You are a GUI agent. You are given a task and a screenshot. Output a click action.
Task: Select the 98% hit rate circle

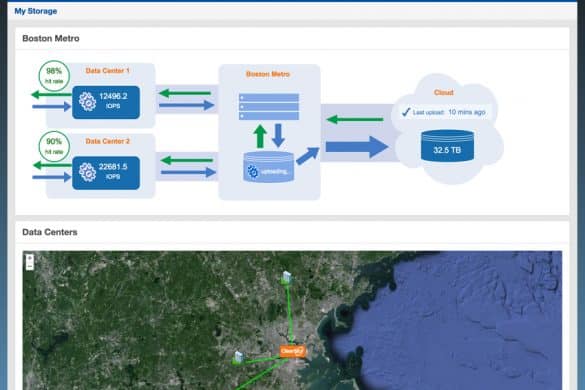coord(54,76)
